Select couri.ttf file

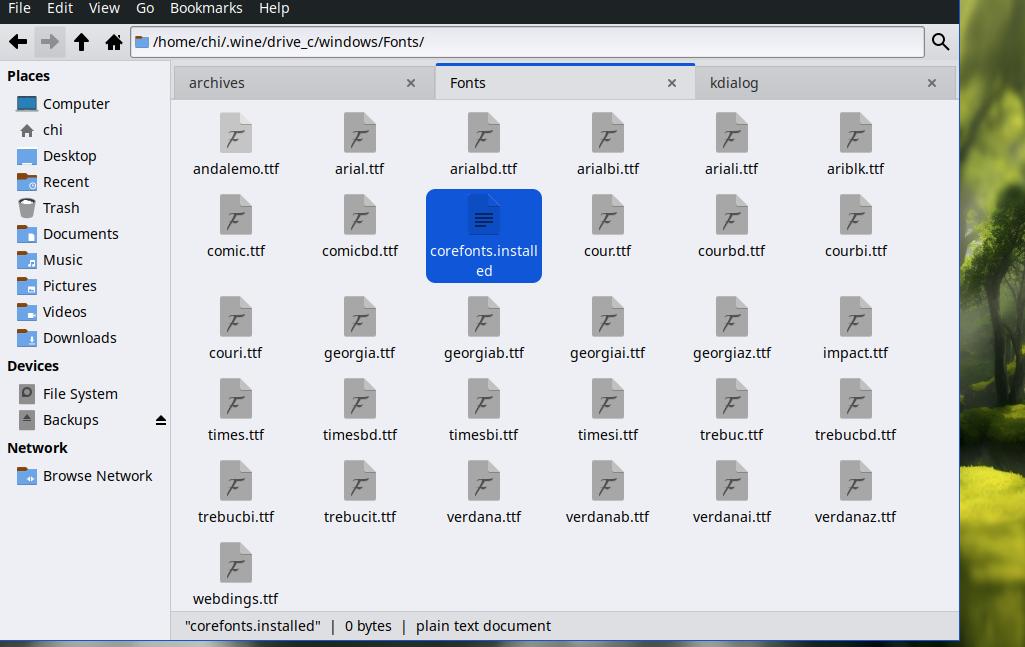[x=235, y=329]
